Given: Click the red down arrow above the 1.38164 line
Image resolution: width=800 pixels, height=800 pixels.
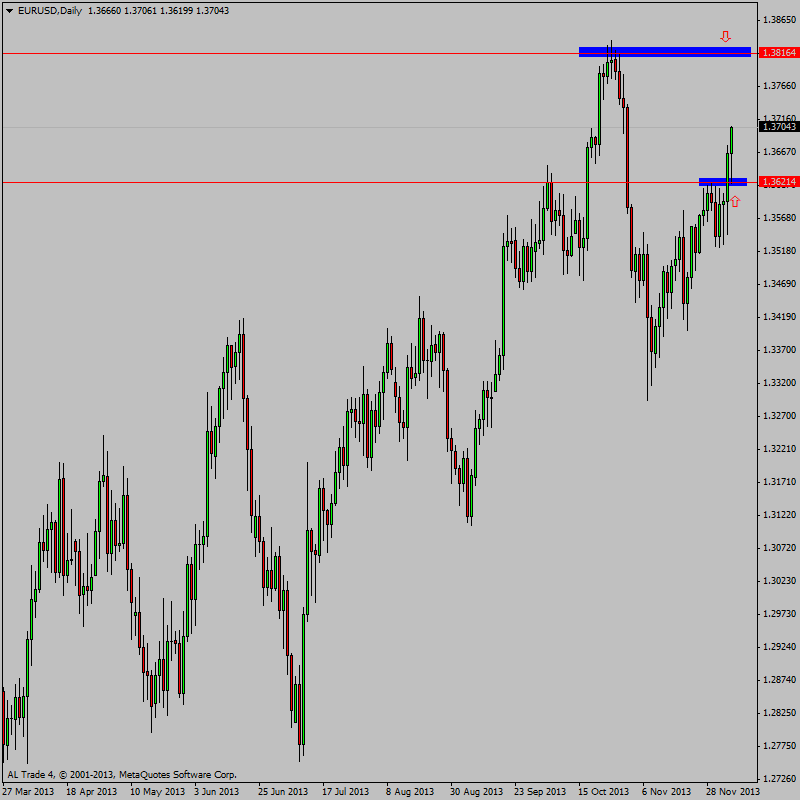Looking at the screenshot, I should pyautogui.click(x=726, y=37).
